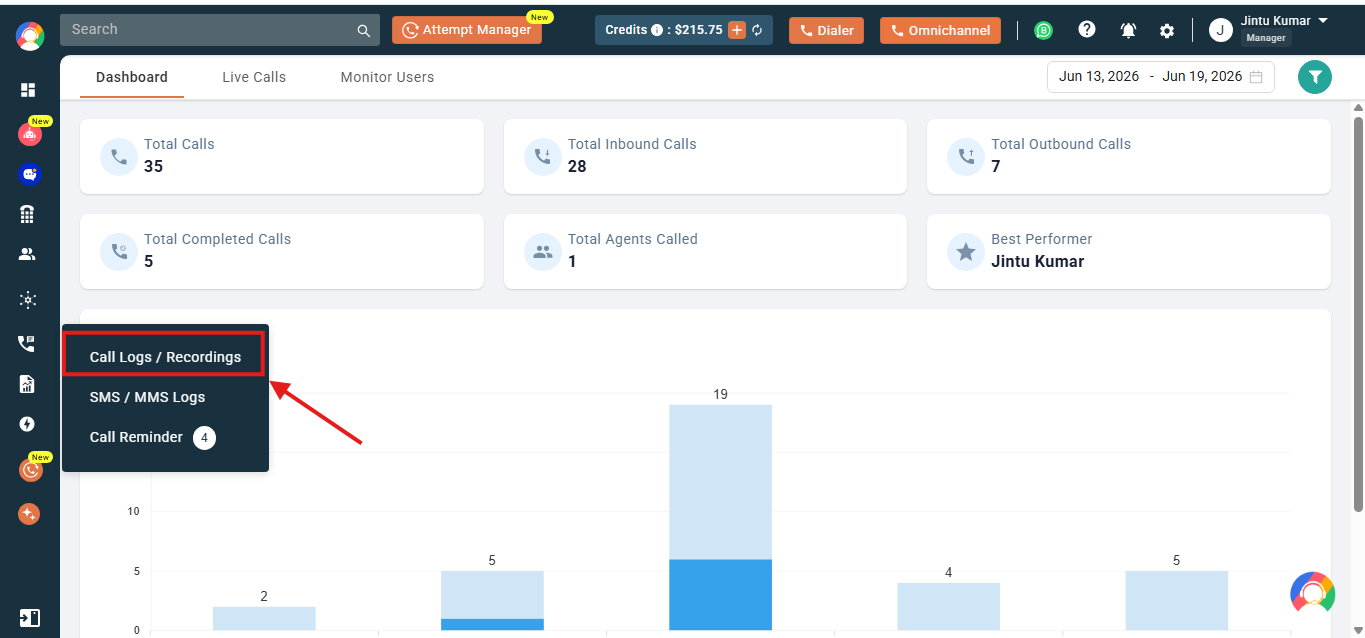Open the lightning bolt sidebar icon
Screen dimensions: 1365x638
pyautogui.click(x=28, y=424)
